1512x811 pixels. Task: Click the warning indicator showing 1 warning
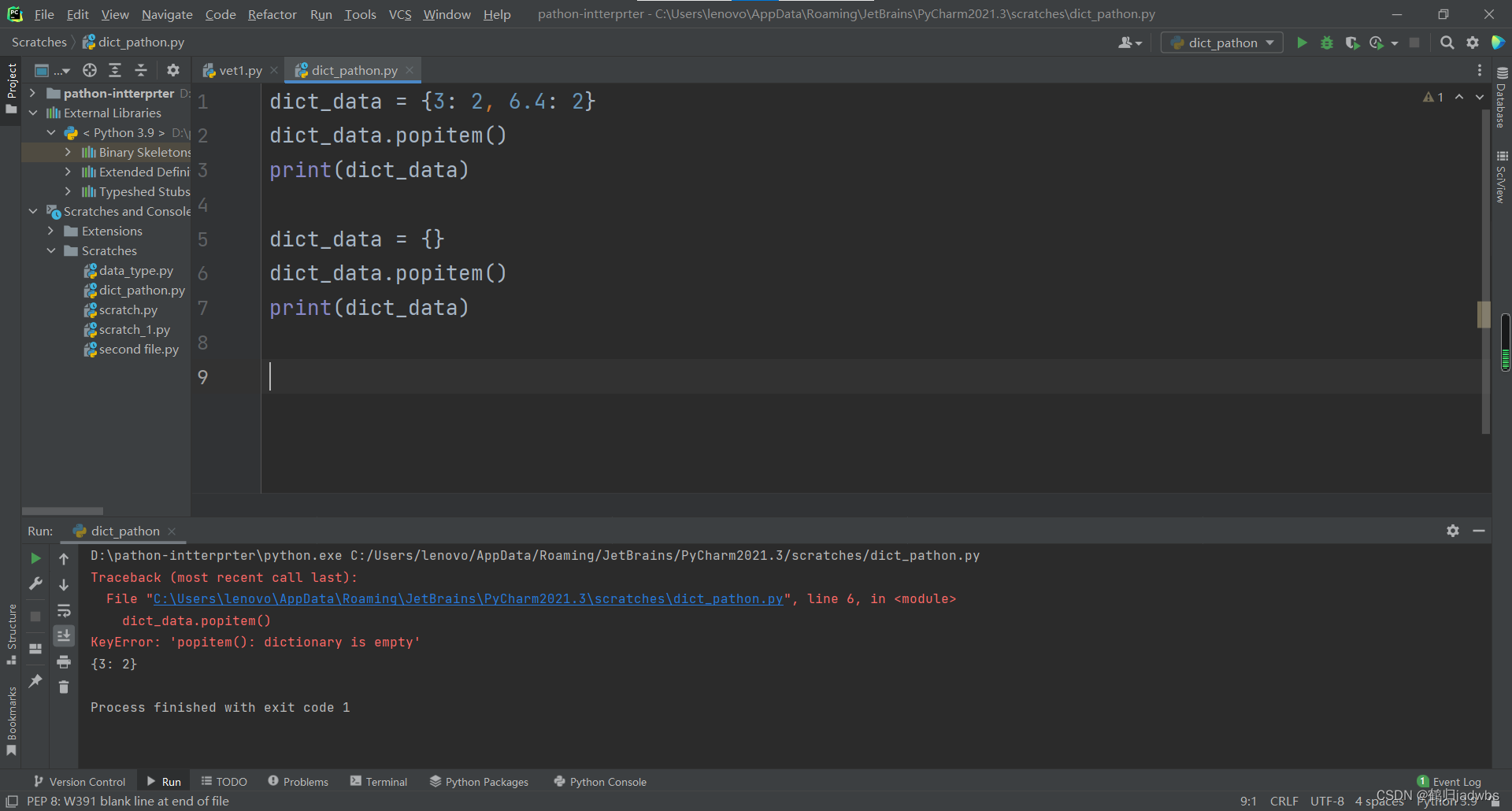[x=1433, y=97]
